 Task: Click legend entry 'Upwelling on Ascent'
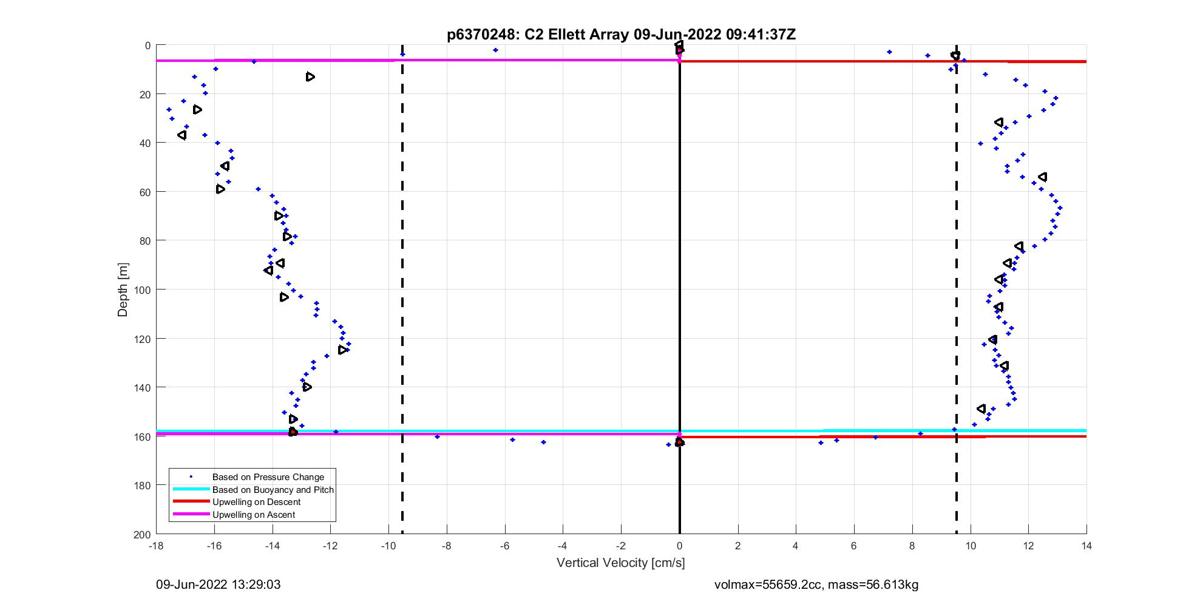pyautogui.click(x=254, y=515)
